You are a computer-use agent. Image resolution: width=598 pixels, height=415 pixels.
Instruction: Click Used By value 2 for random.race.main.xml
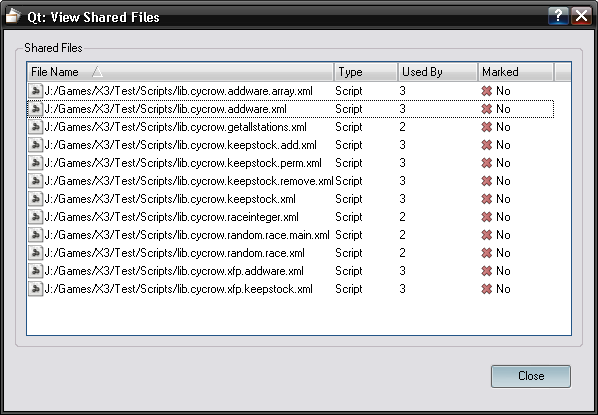coord(402,235)
